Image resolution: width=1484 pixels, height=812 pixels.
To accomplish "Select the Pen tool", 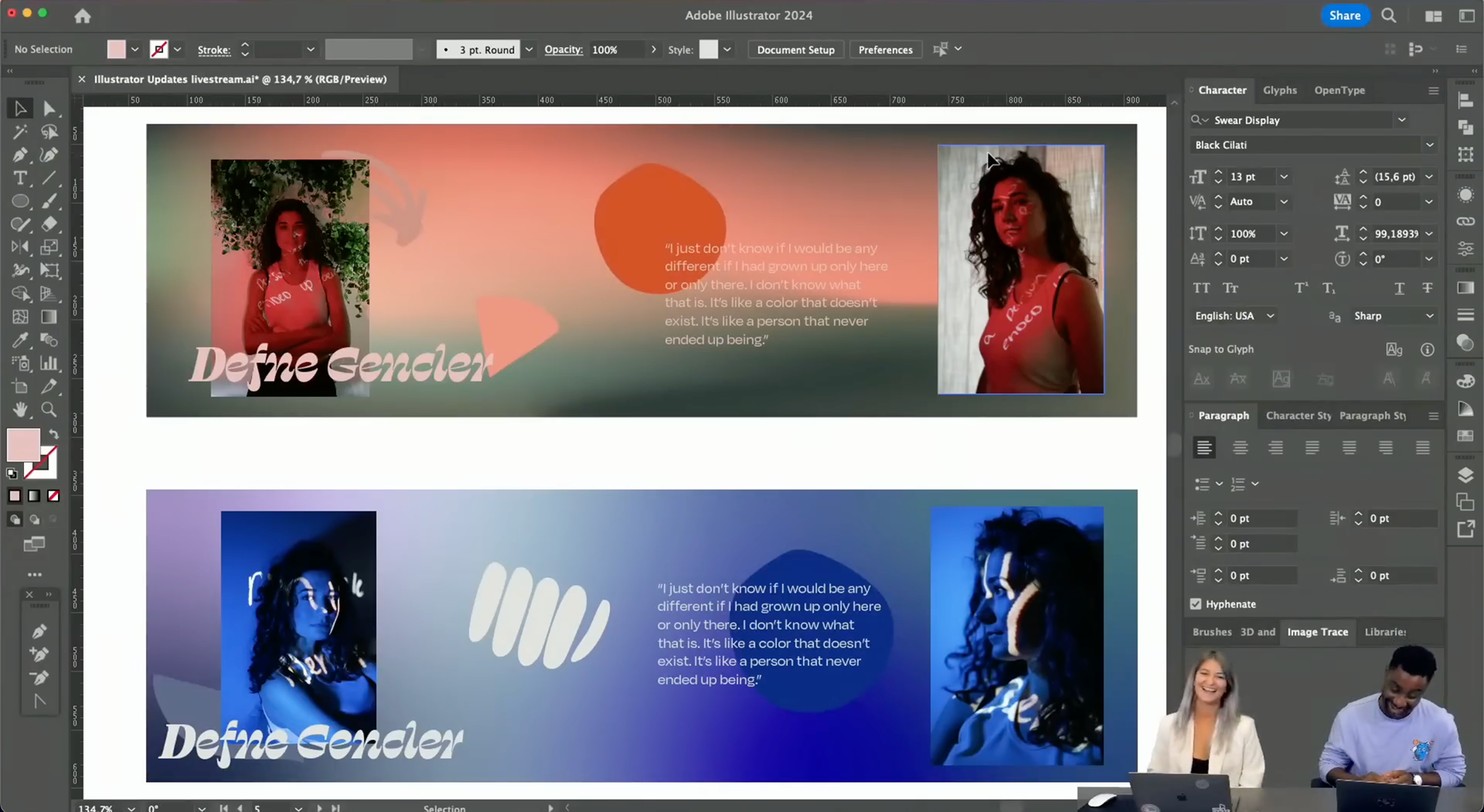I will click(20, 155).
